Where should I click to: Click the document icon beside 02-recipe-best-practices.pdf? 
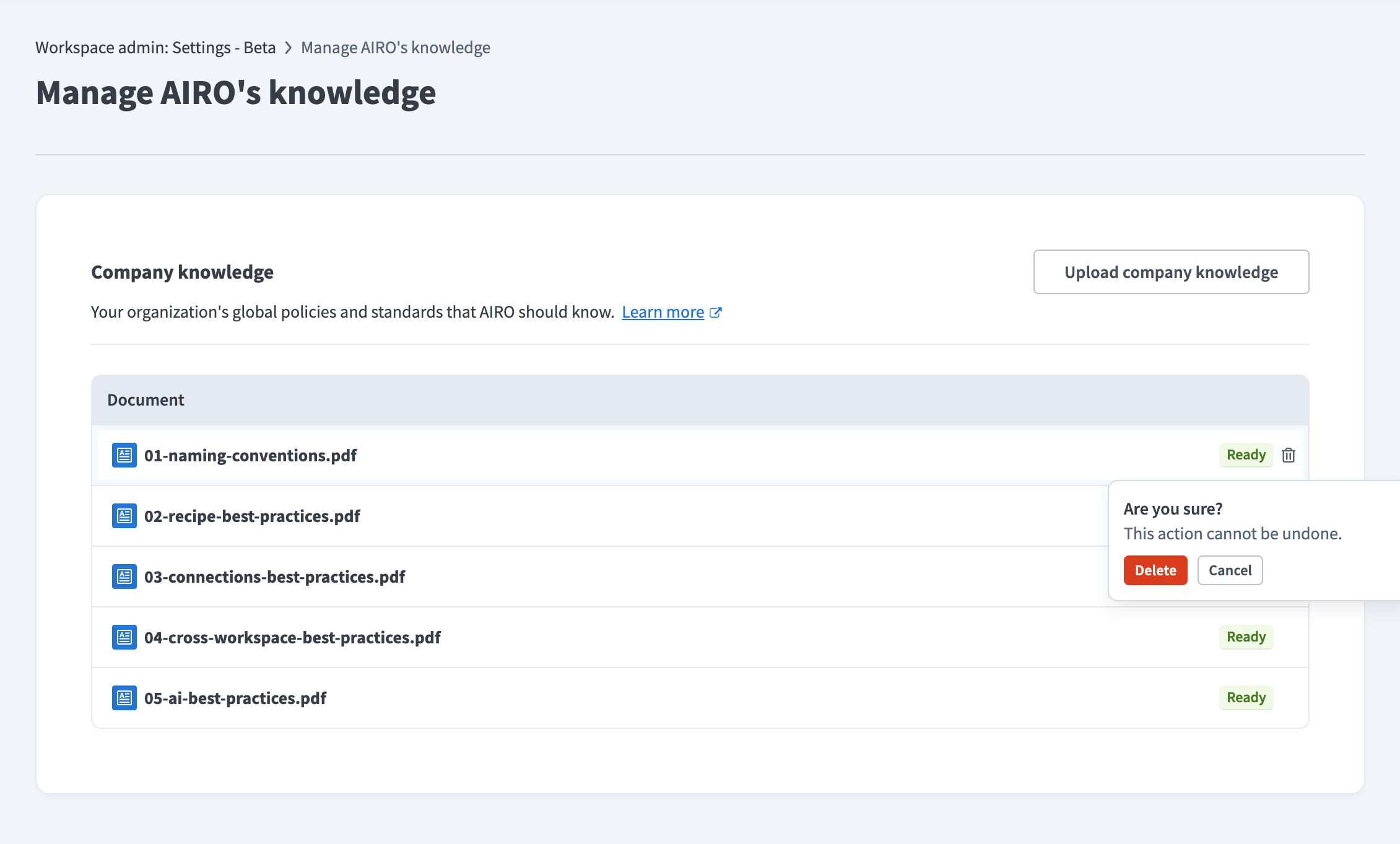(x=124, y=516)
